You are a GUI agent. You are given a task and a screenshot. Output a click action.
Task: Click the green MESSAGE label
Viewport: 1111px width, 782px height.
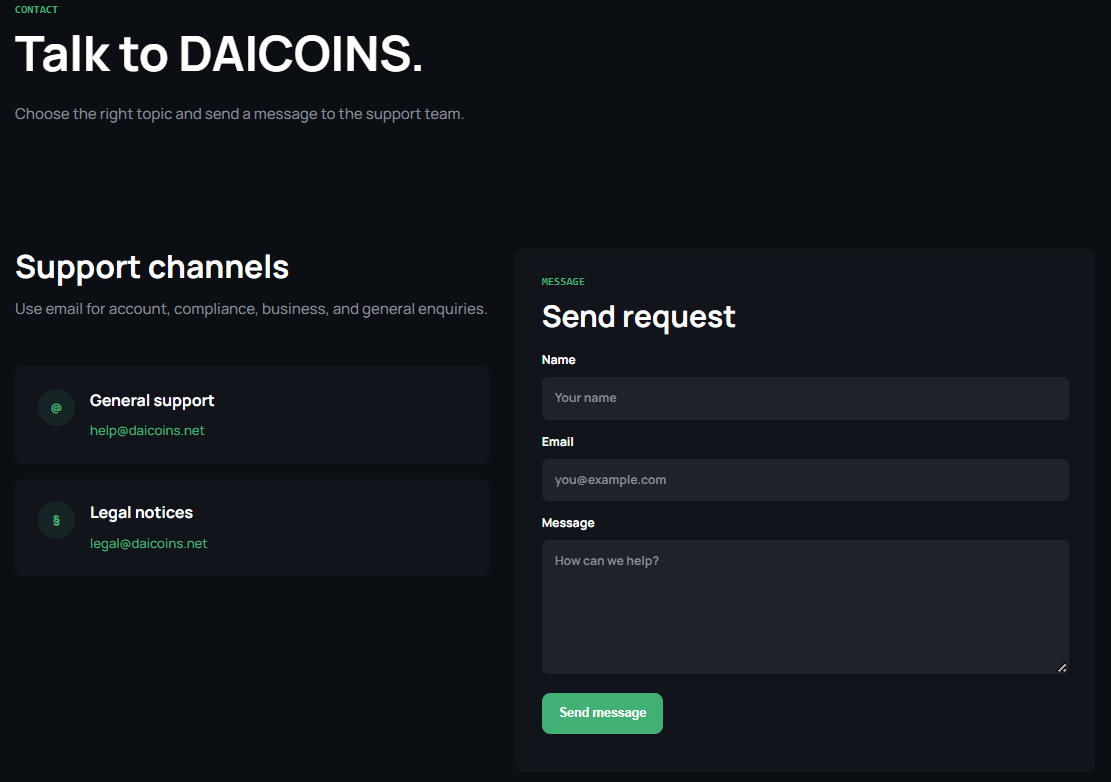(x=563, y=282)
